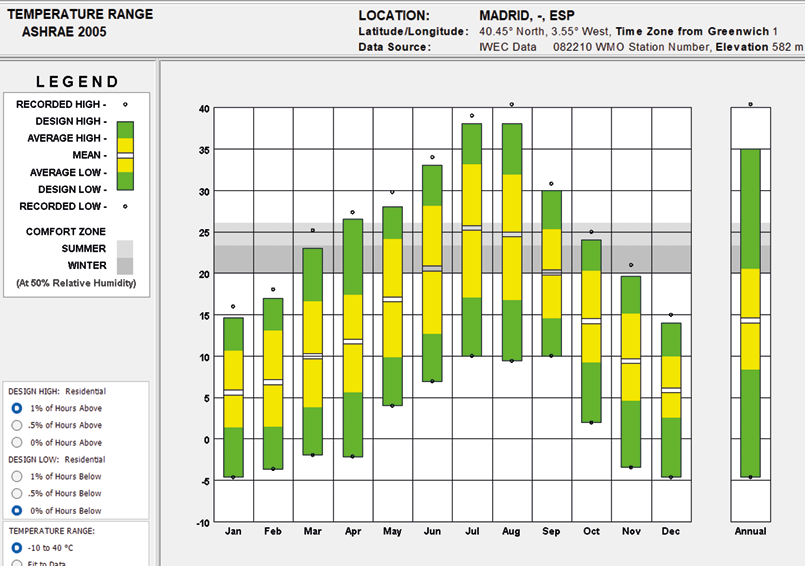Click the January temperature bar in chart

(x=233, y=397)
